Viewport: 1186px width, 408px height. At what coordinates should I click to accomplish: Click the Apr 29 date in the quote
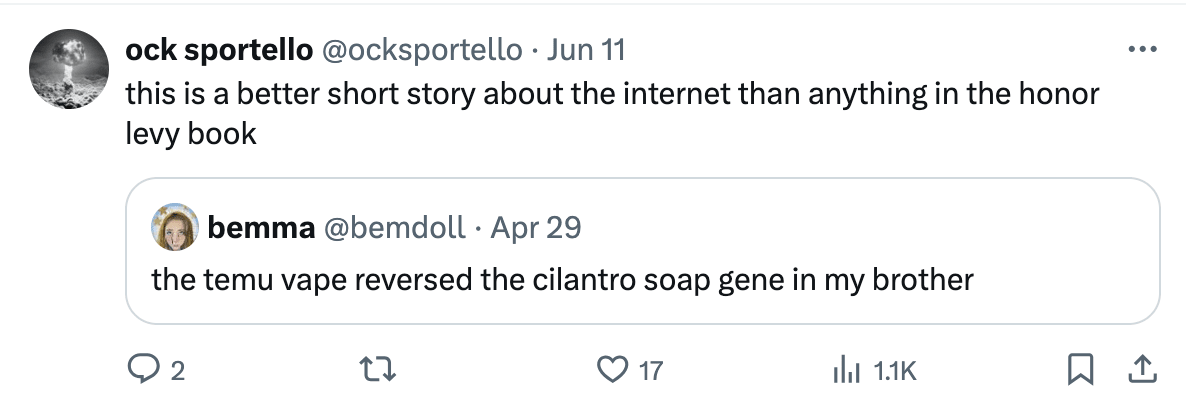536,228
